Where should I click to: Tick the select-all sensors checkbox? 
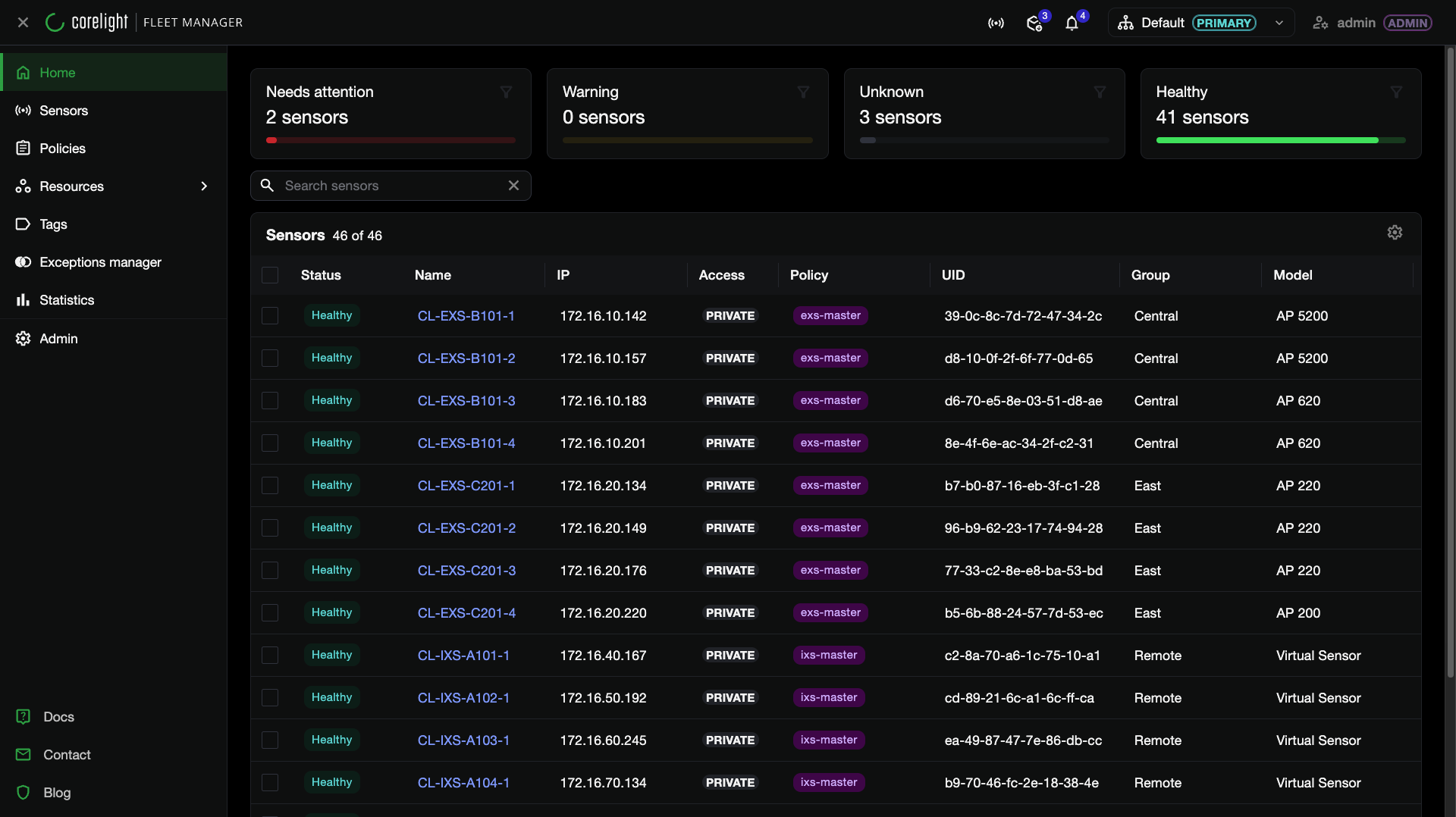270,275
